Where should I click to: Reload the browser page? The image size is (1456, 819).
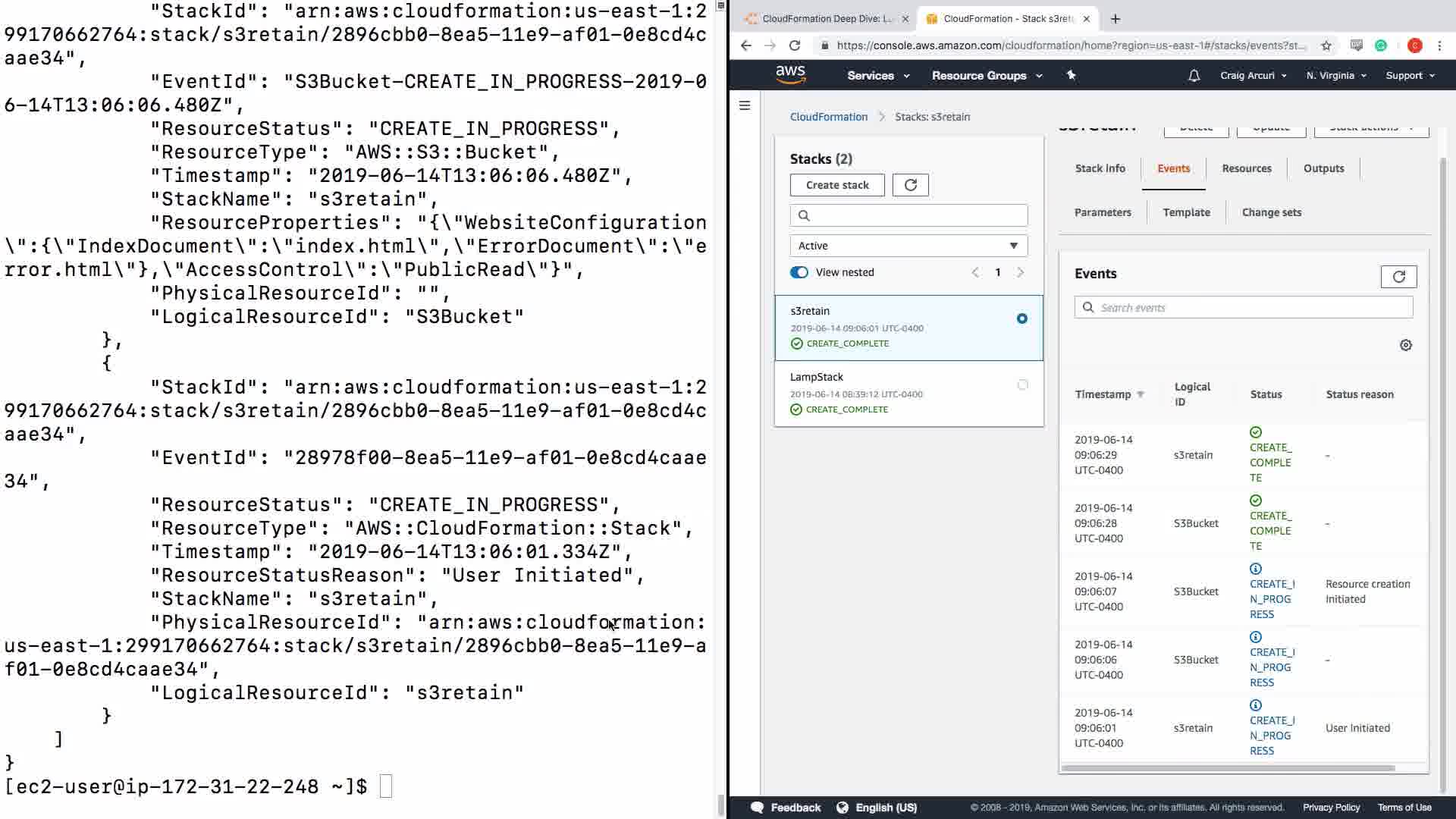[794, 45]
